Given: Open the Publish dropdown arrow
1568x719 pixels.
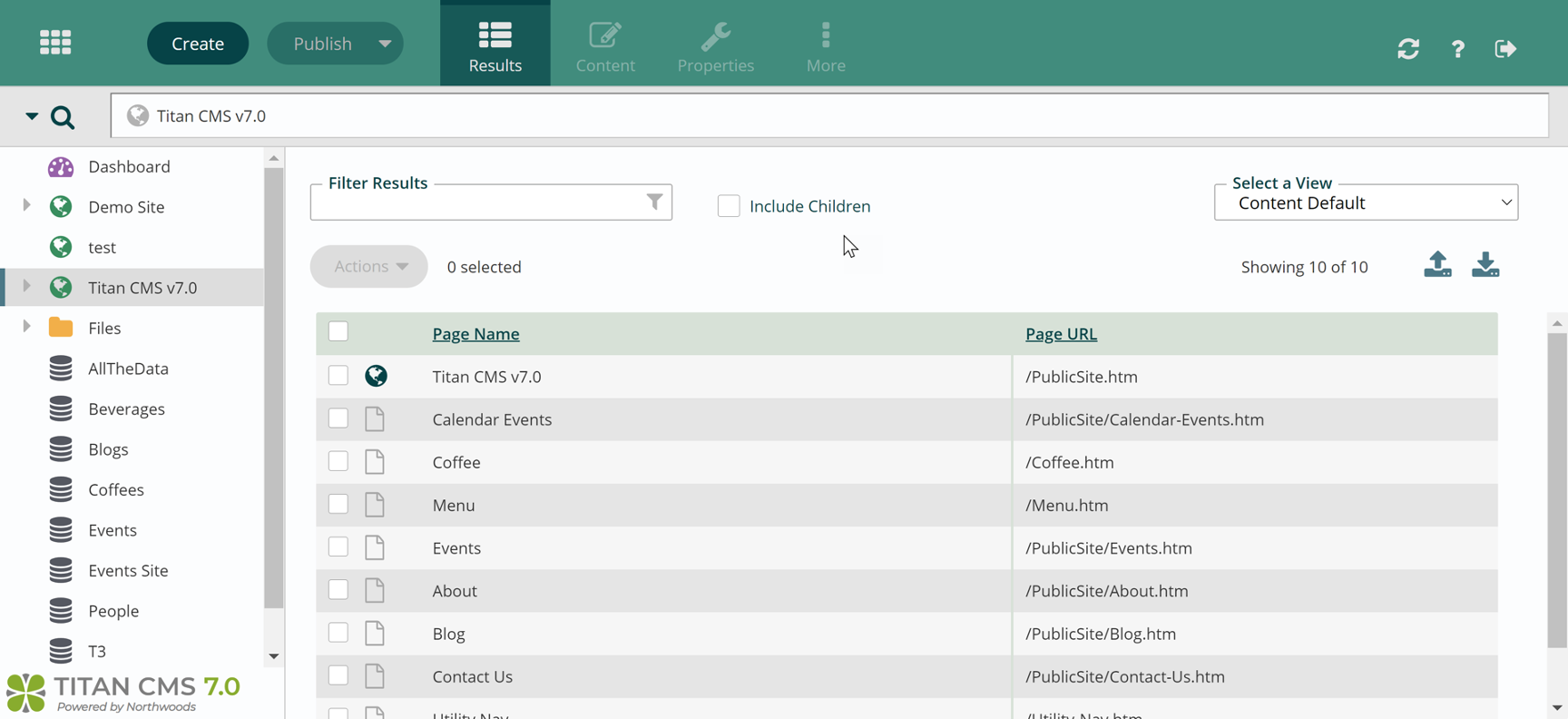Looking at the screenshot, I should point(385,44).
